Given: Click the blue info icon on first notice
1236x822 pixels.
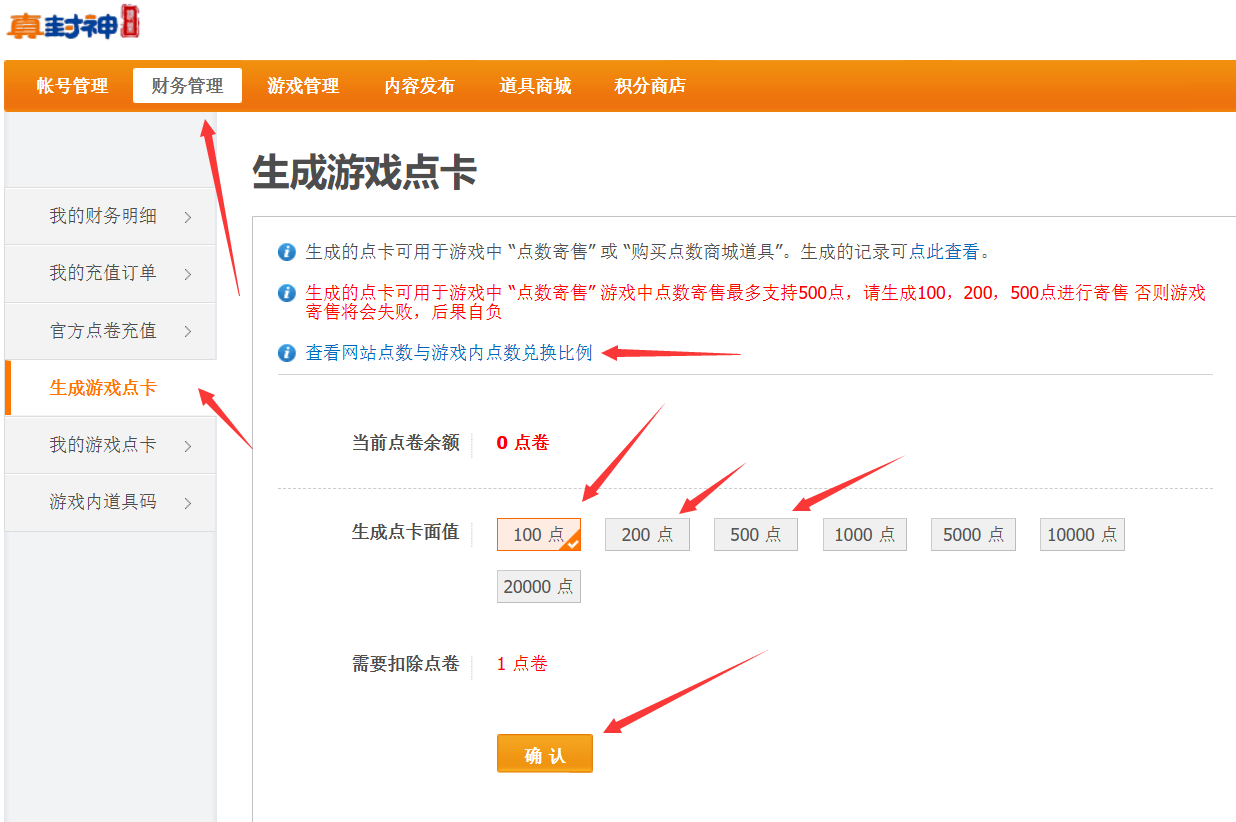Looking at the screenshot, I should click(287, 252).
